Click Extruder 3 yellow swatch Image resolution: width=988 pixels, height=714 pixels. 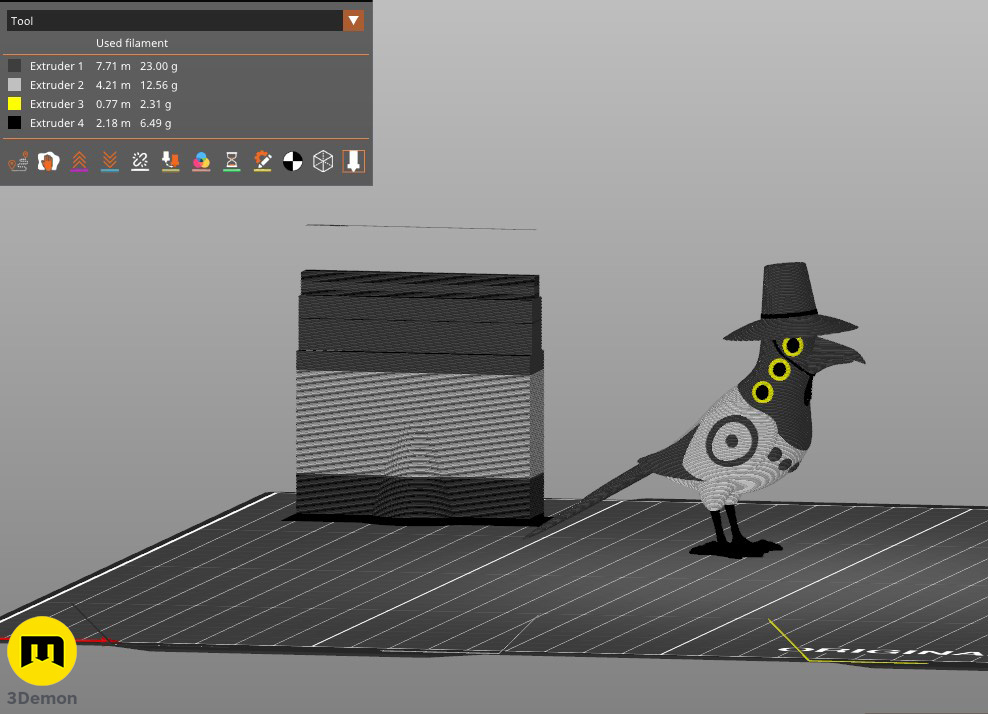pyautogui.click(x=14, y=103)
